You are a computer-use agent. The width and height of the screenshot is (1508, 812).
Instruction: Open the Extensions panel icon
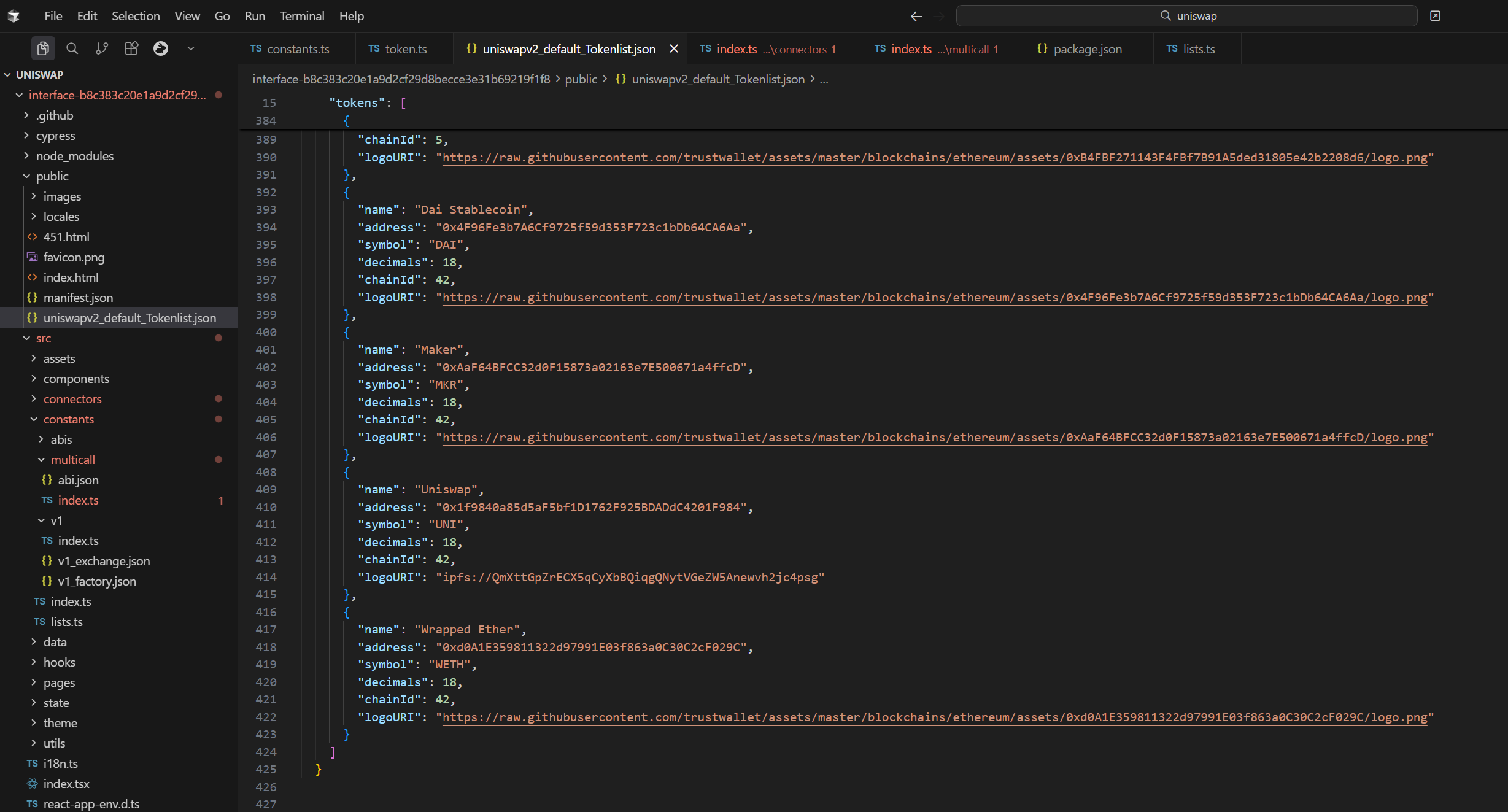pos(131,48)
